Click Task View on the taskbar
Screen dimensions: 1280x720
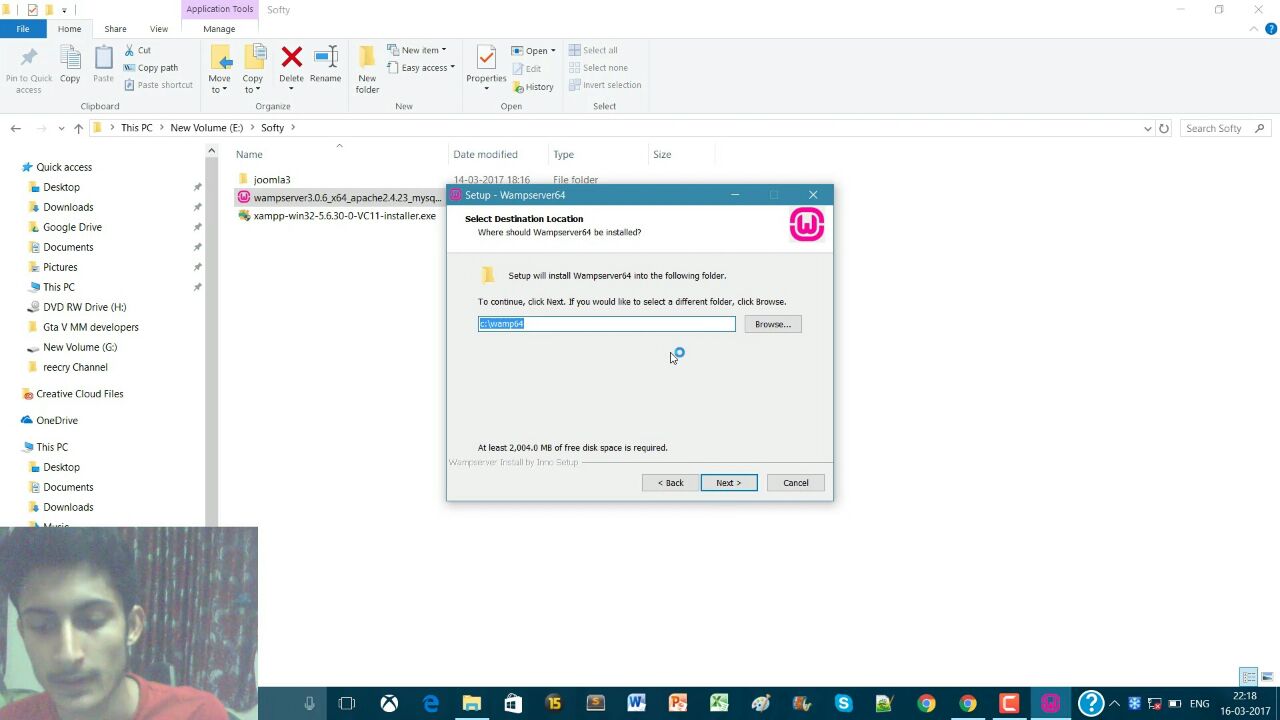point(347,704)
